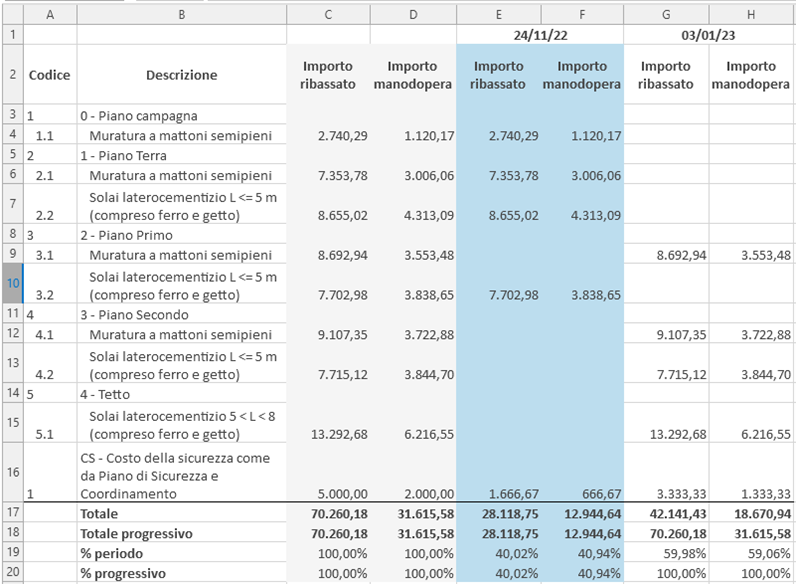This screenshot has width=796, height=584.
Task: Select value 3.722,88 in column H
Action: (x=751, y=334)
